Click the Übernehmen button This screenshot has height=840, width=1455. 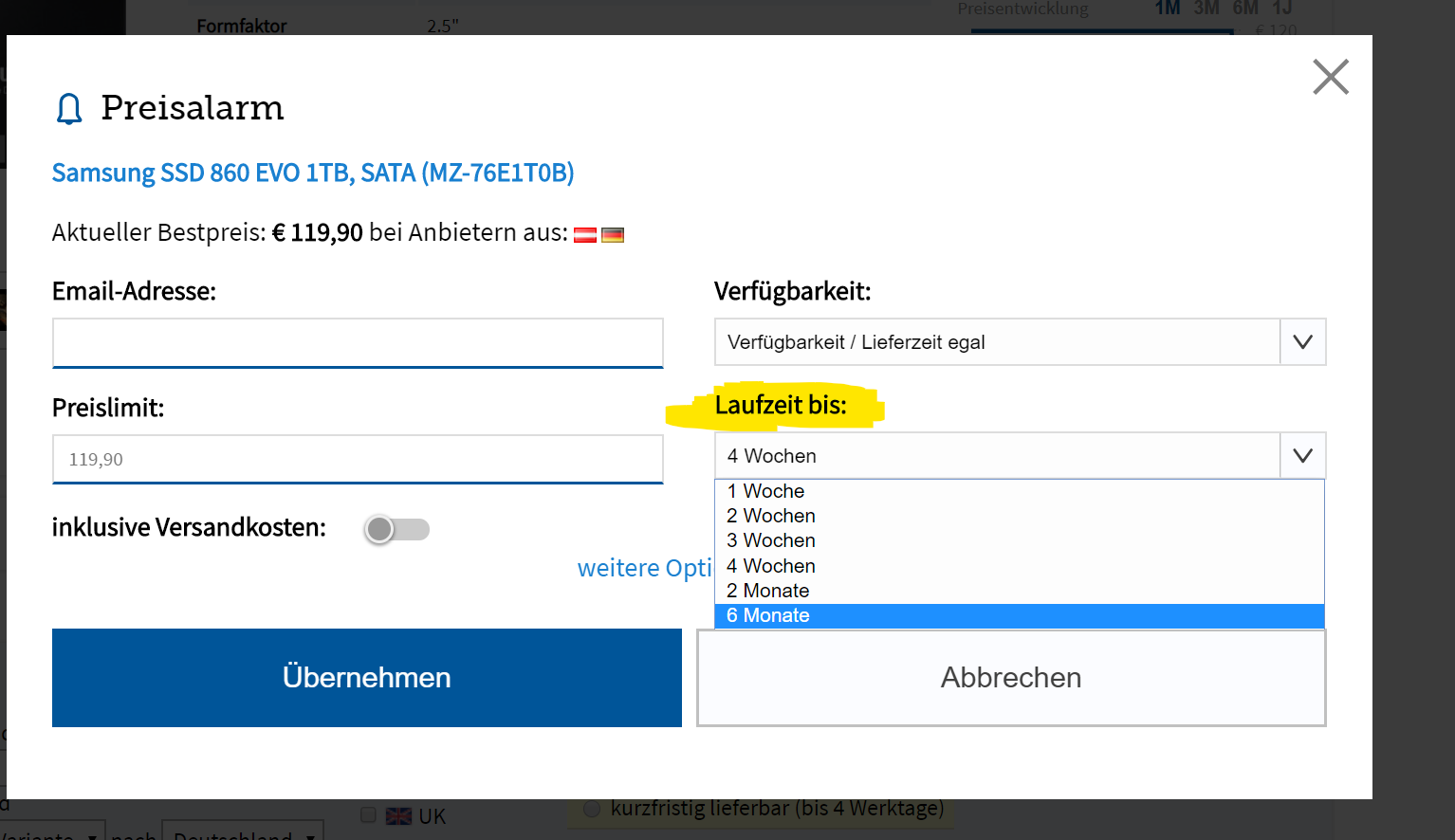coord(367,678)
